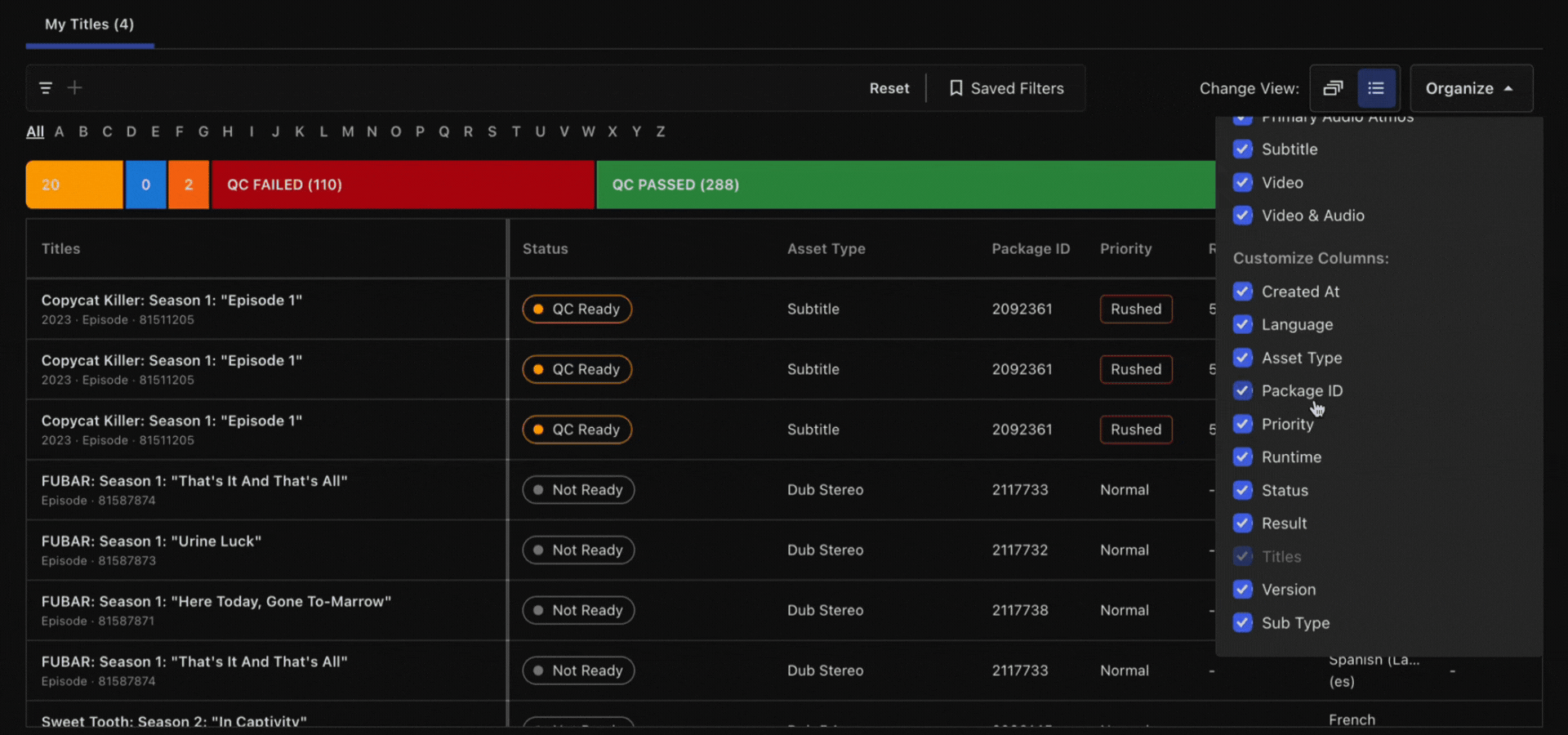Switch to card view using the gallery icon
The image size is (1568, 735).
pyautogui.click(x=1334, y=88)
